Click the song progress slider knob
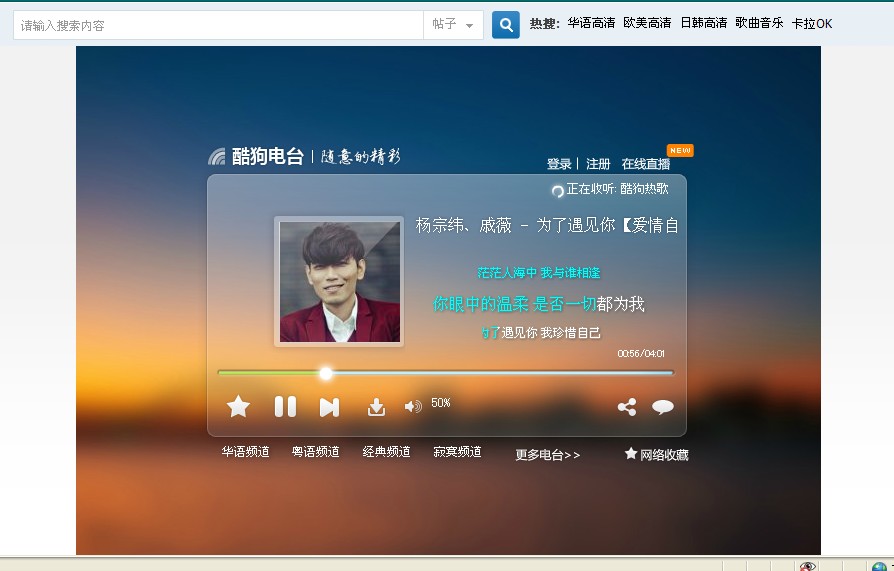Image resolution: width=894 pixels, height=571 pixels. [x=326, y=373]
